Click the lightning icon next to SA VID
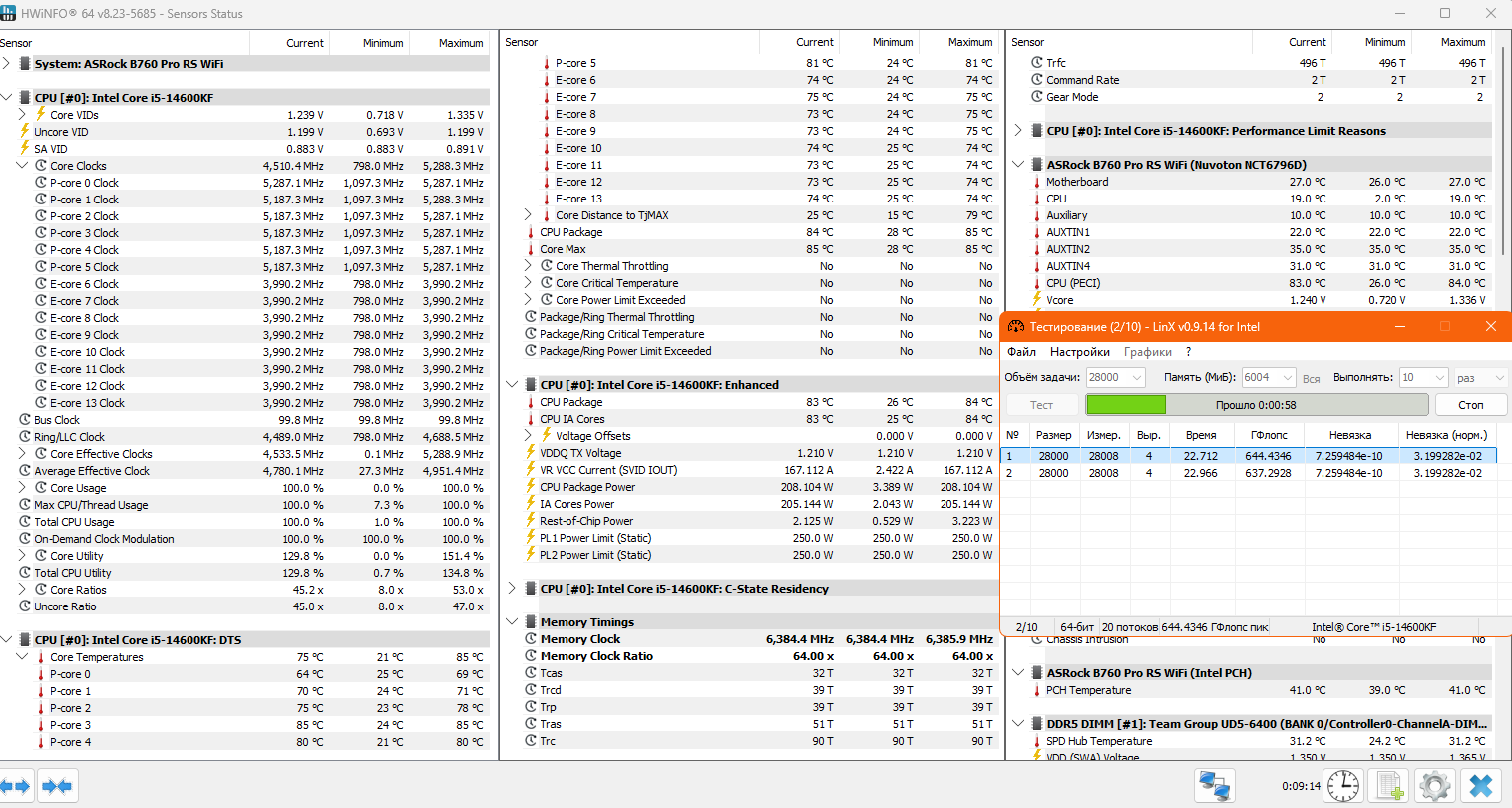This screenshot has width=1512, height=808. pos(25,148)
